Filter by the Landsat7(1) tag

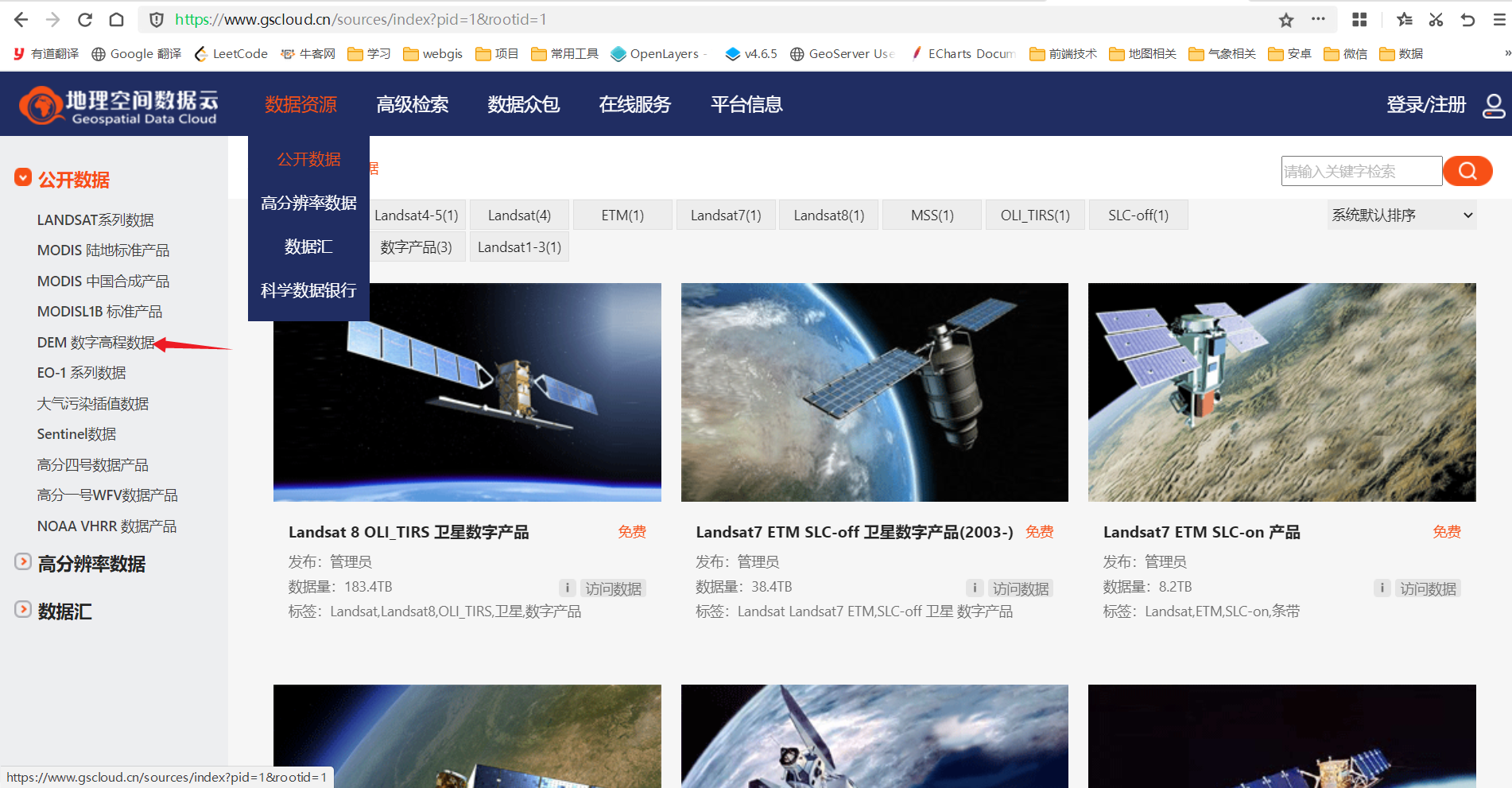point(726,215)
